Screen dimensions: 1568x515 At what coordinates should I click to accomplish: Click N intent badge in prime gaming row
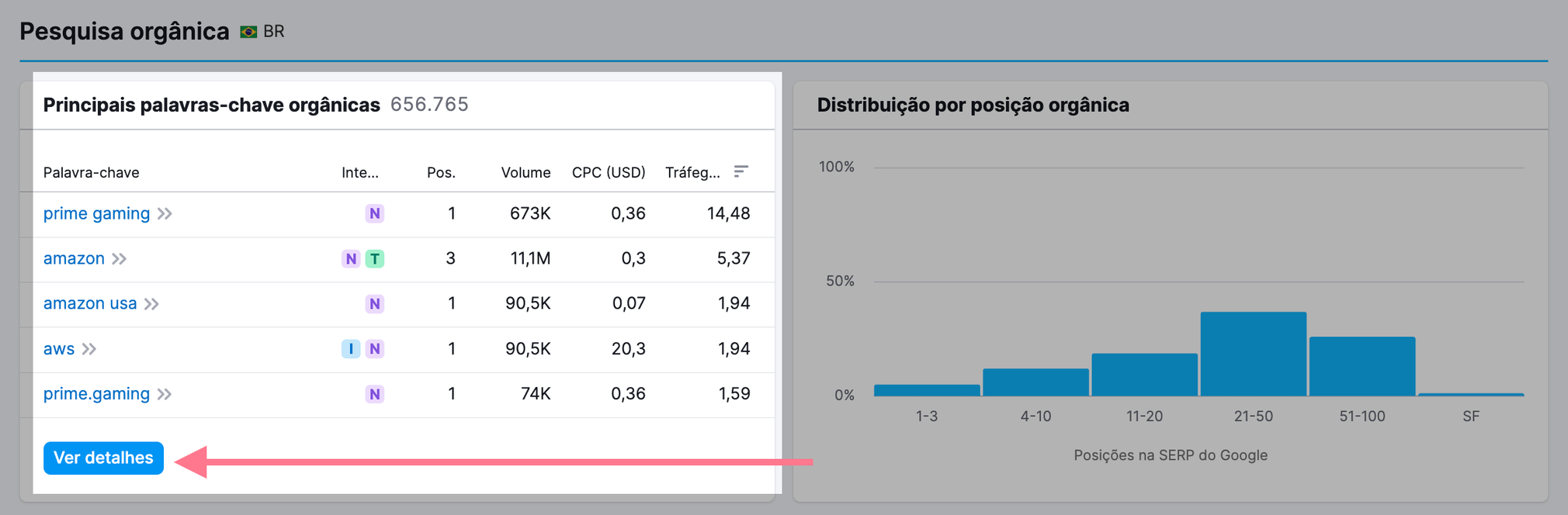tap(375, 213)
